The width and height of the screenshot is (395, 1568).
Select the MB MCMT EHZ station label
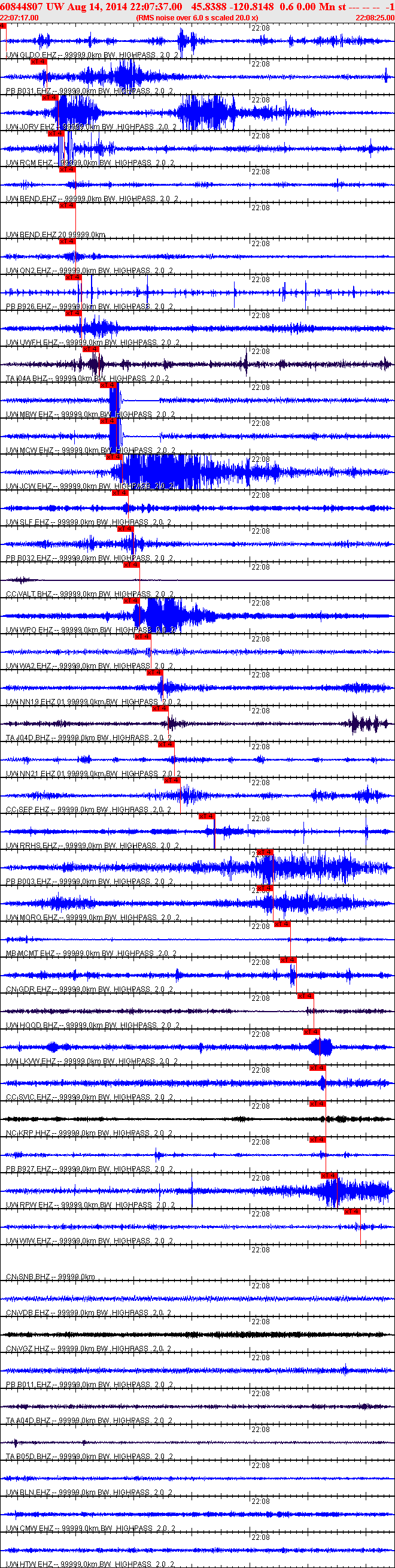click(x=92, y=953)
